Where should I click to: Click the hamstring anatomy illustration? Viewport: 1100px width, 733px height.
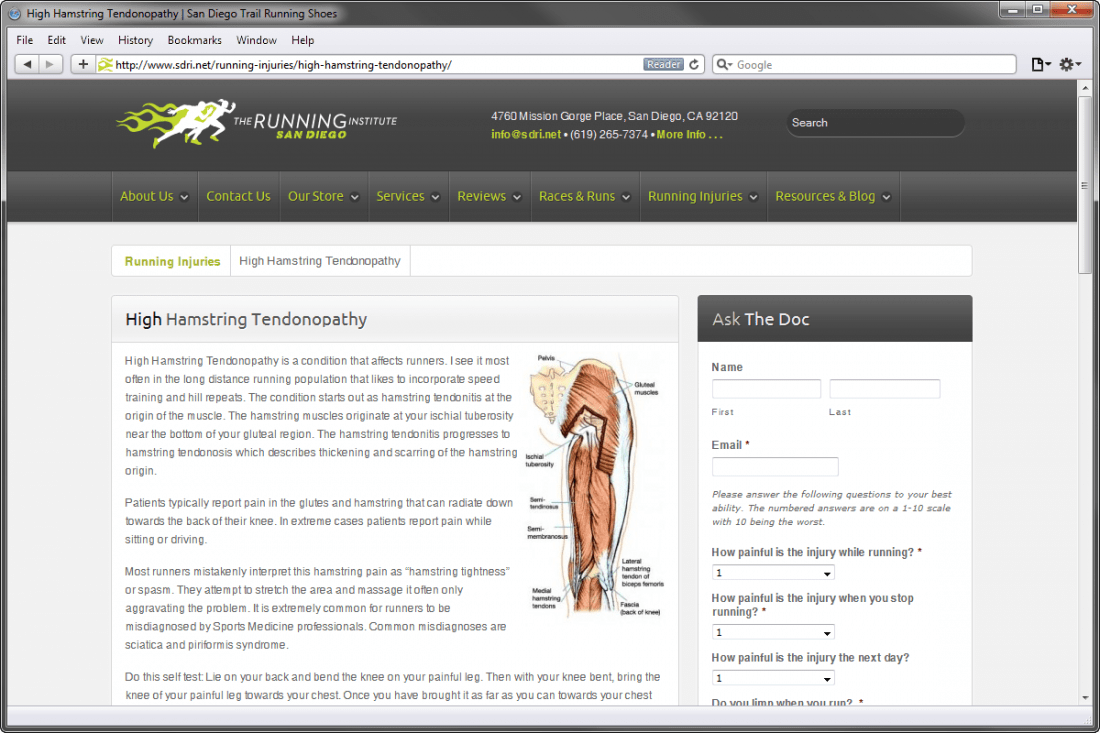[x=595, y=485]
